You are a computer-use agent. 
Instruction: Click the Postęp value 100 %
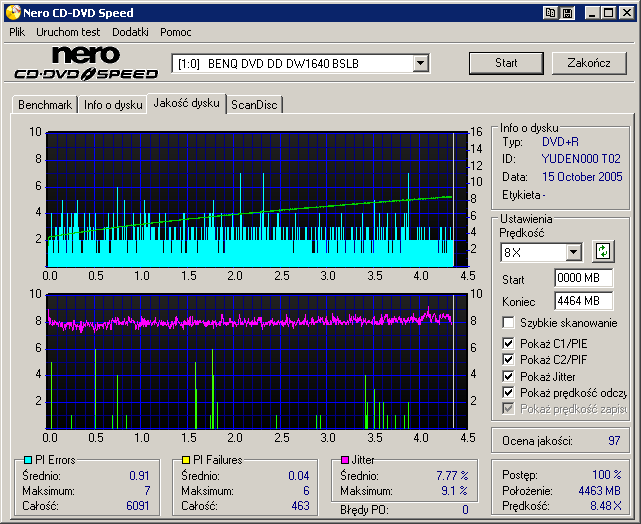pyautogui.click(x=607, y=475)
